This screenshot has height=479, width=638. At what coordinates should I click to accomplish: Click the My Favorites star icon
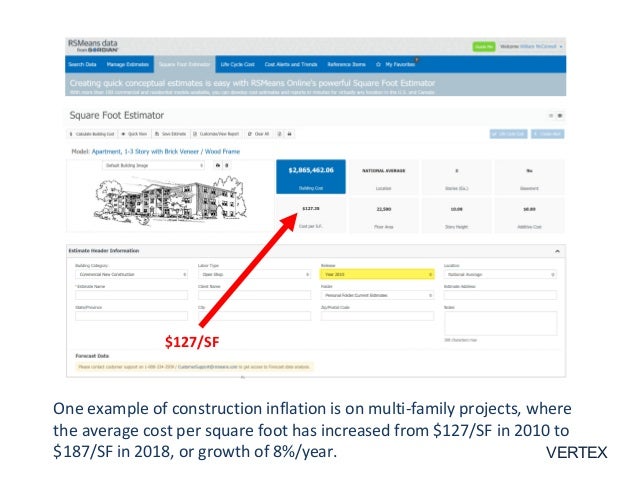(x=378, y=64)
